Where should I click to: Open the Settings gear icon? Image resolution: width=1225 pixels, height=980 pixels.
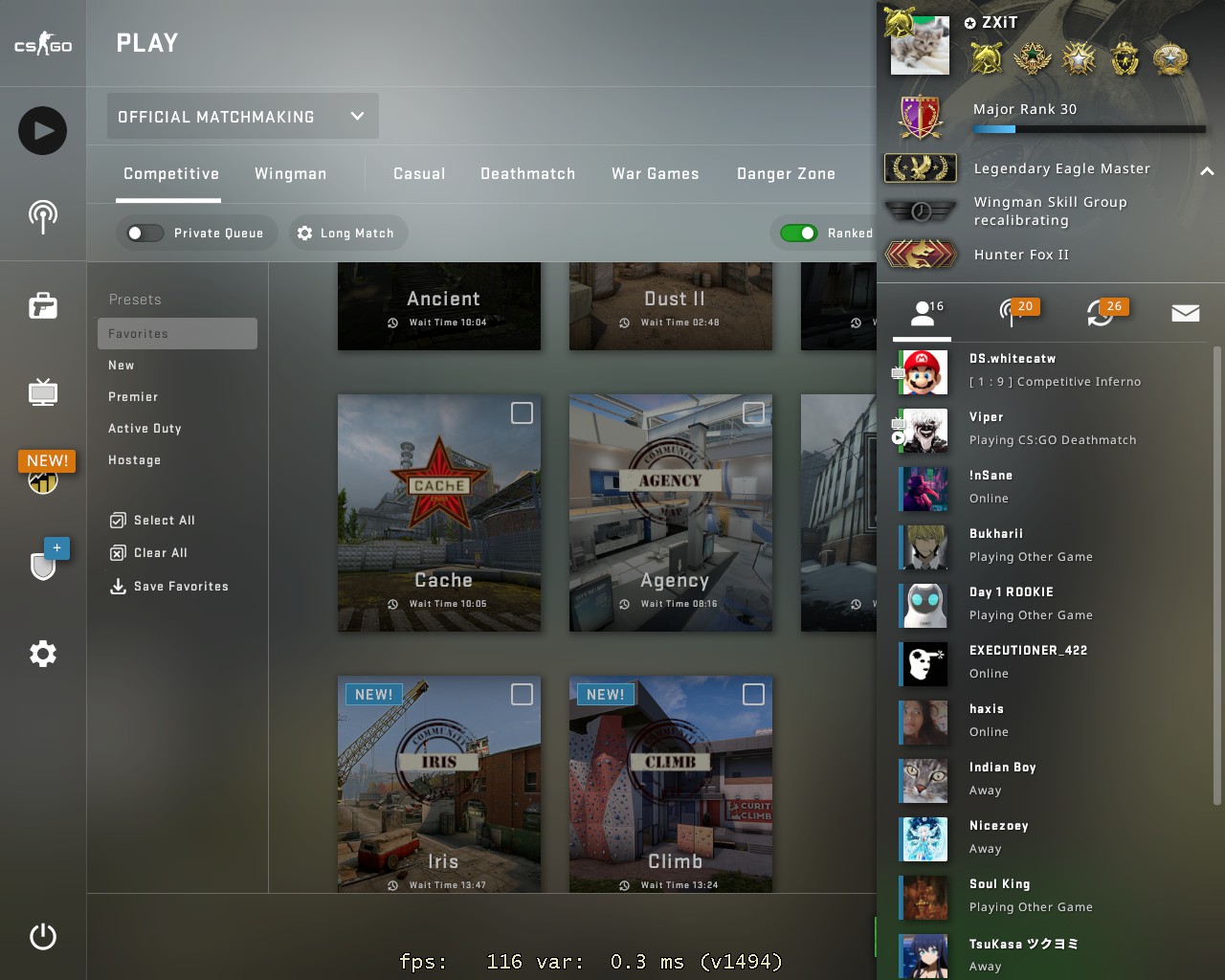(43, 654)
